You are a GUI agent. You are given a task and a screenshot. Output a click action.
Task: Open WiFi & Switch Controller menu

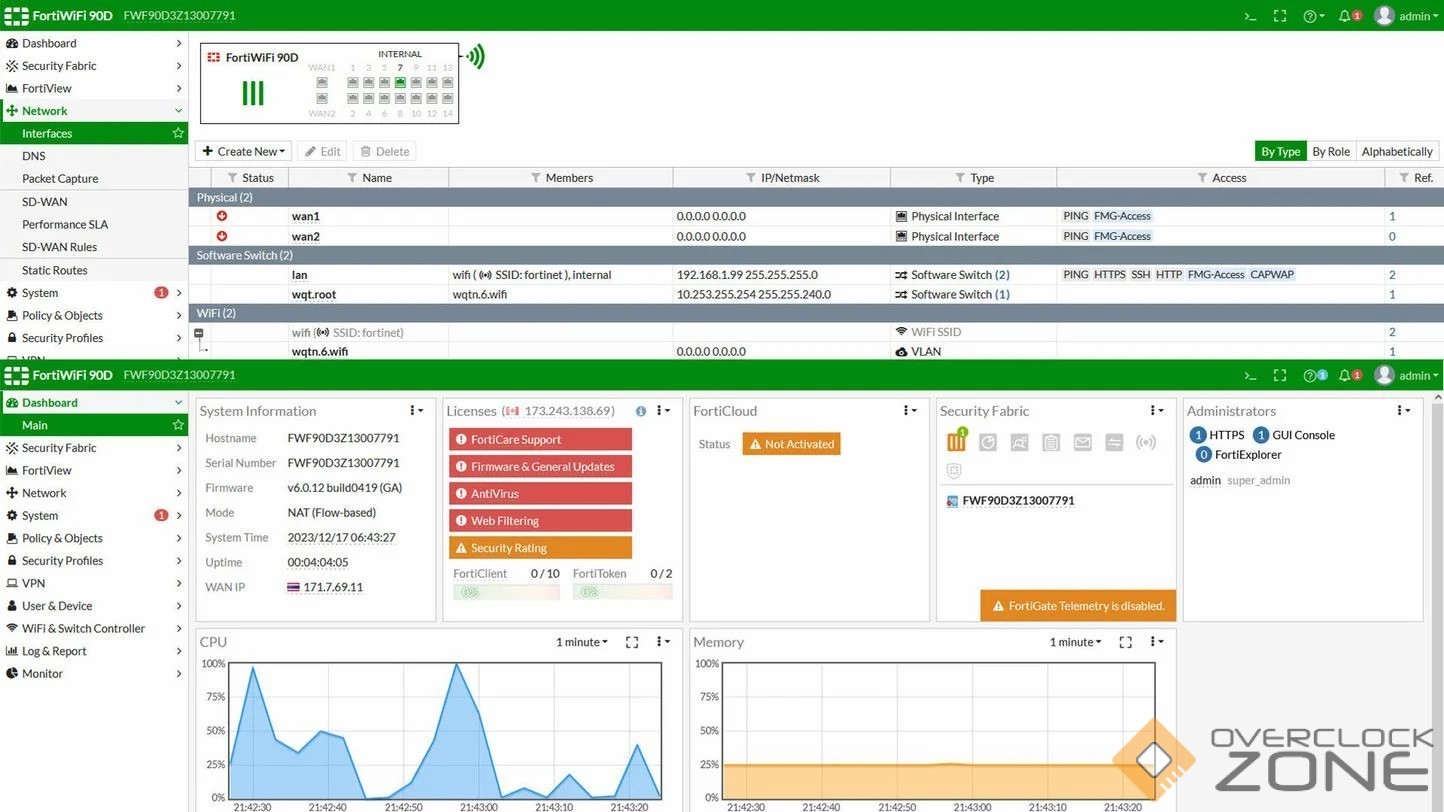(x=94, y=628)
